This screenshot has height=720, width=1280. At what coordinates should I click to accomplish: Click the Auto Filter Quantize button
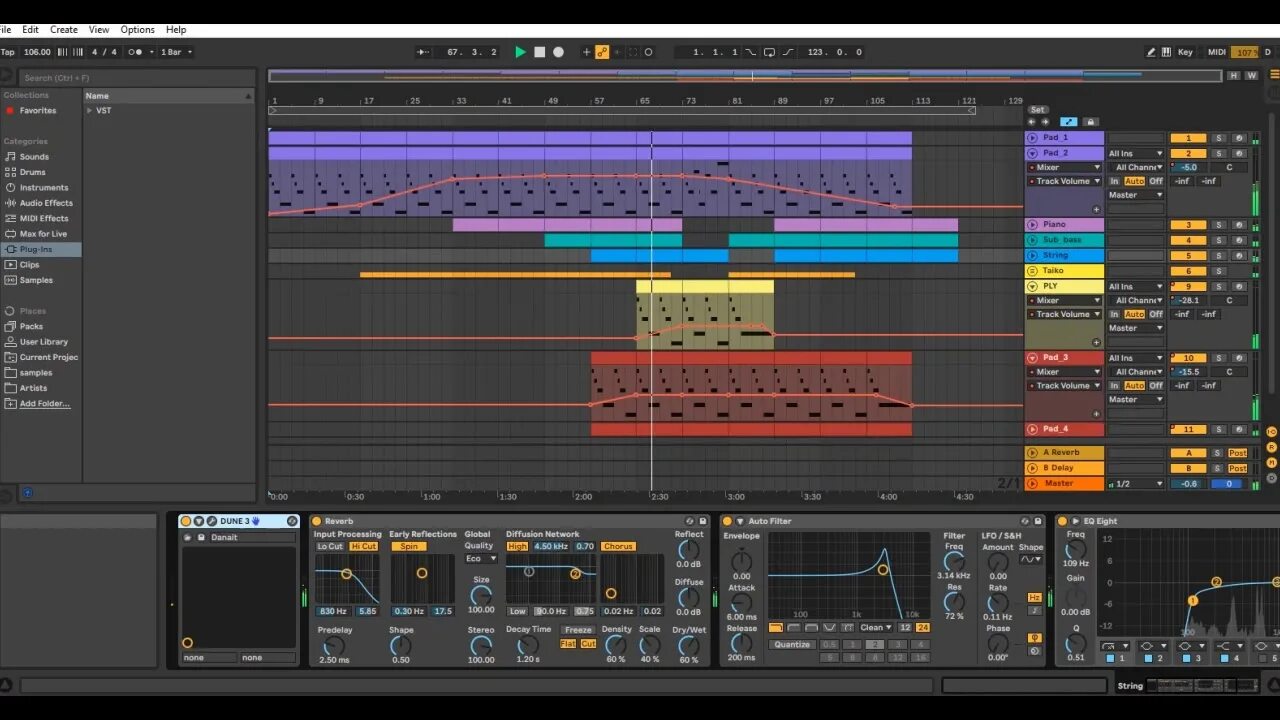point(792,645)
